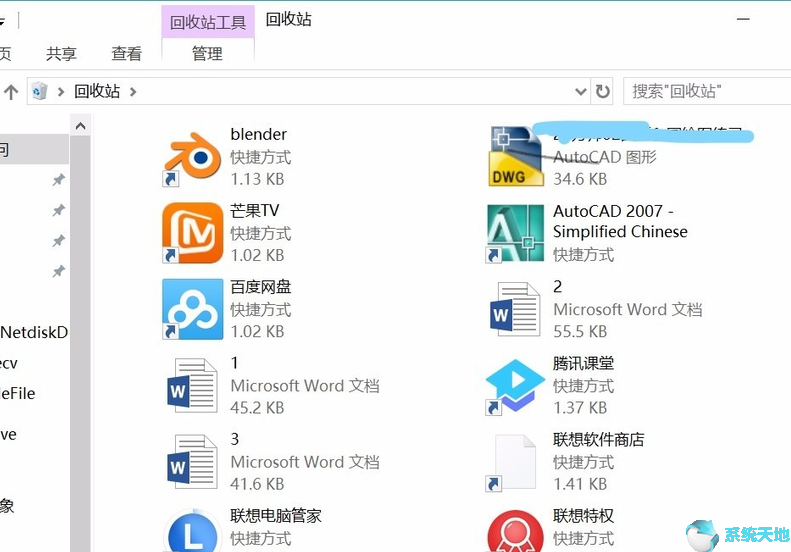Select the AutoCAD 2007 shortcut icon
Viewport: 791px width, 552px height.
click(515, 233)
